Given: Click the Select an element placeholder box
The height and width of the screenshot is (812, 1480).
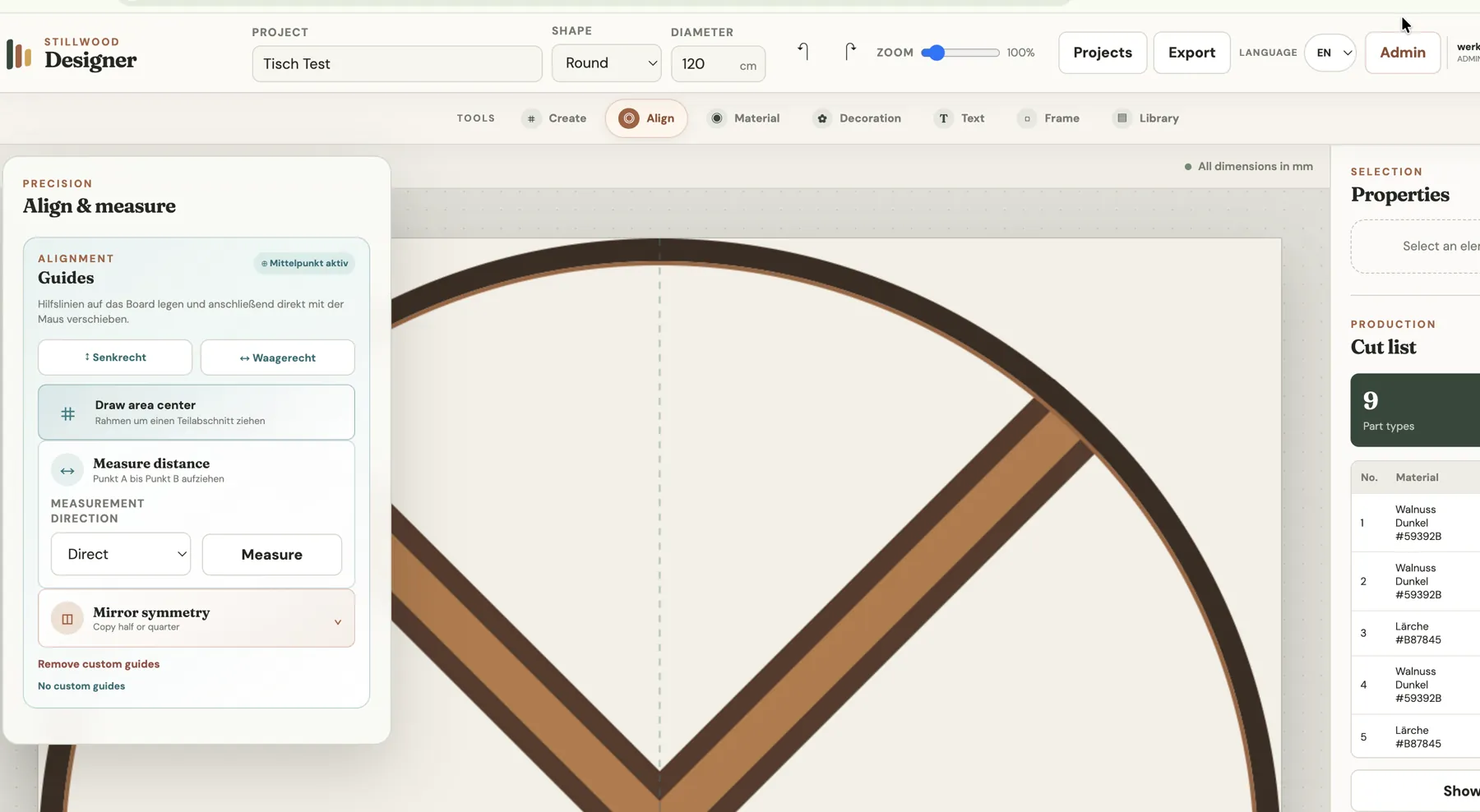Looking at the screenshot, I should point(1415,247).
